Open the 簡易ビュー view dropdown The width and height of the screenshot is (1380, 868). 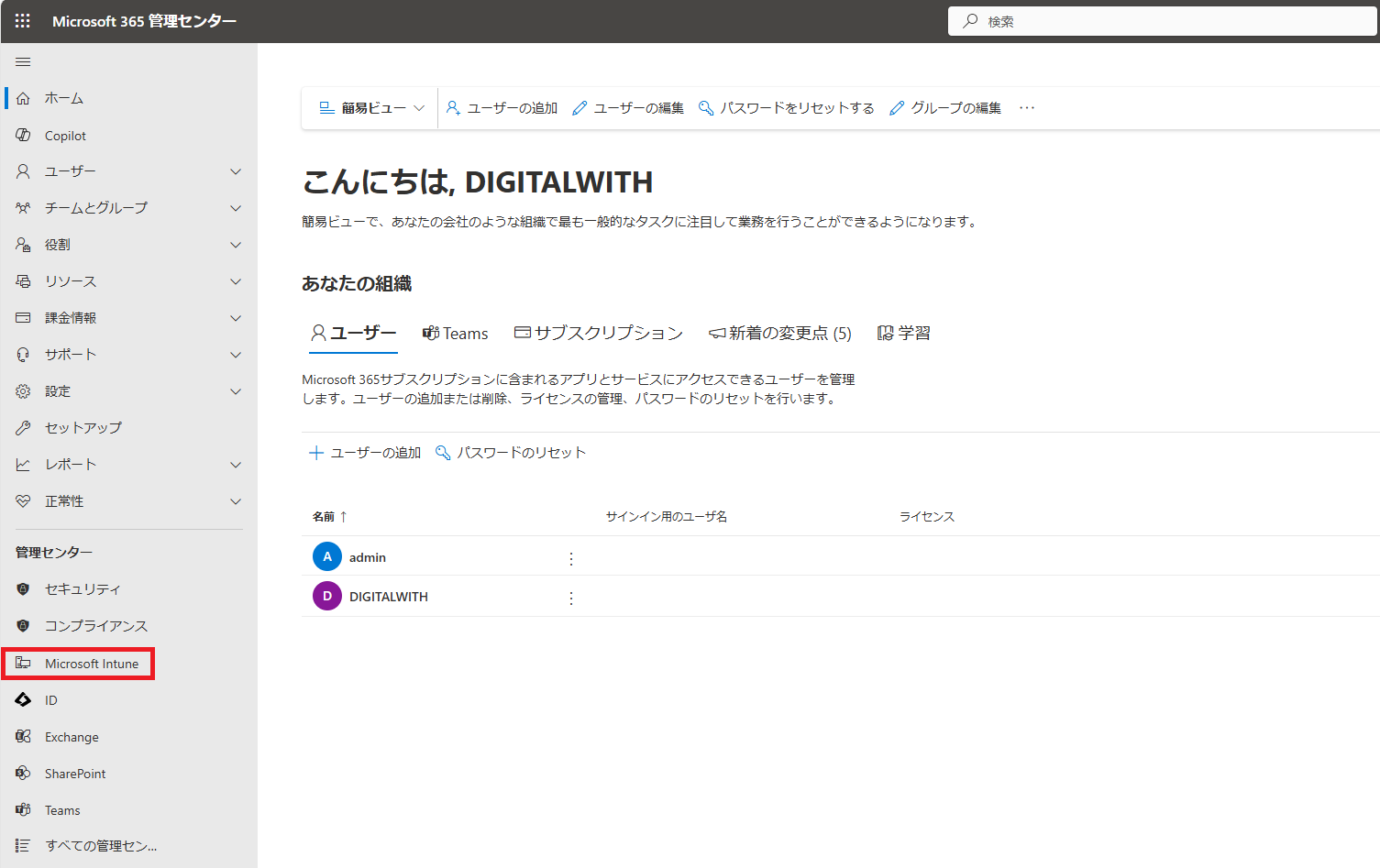coord(371,108)
